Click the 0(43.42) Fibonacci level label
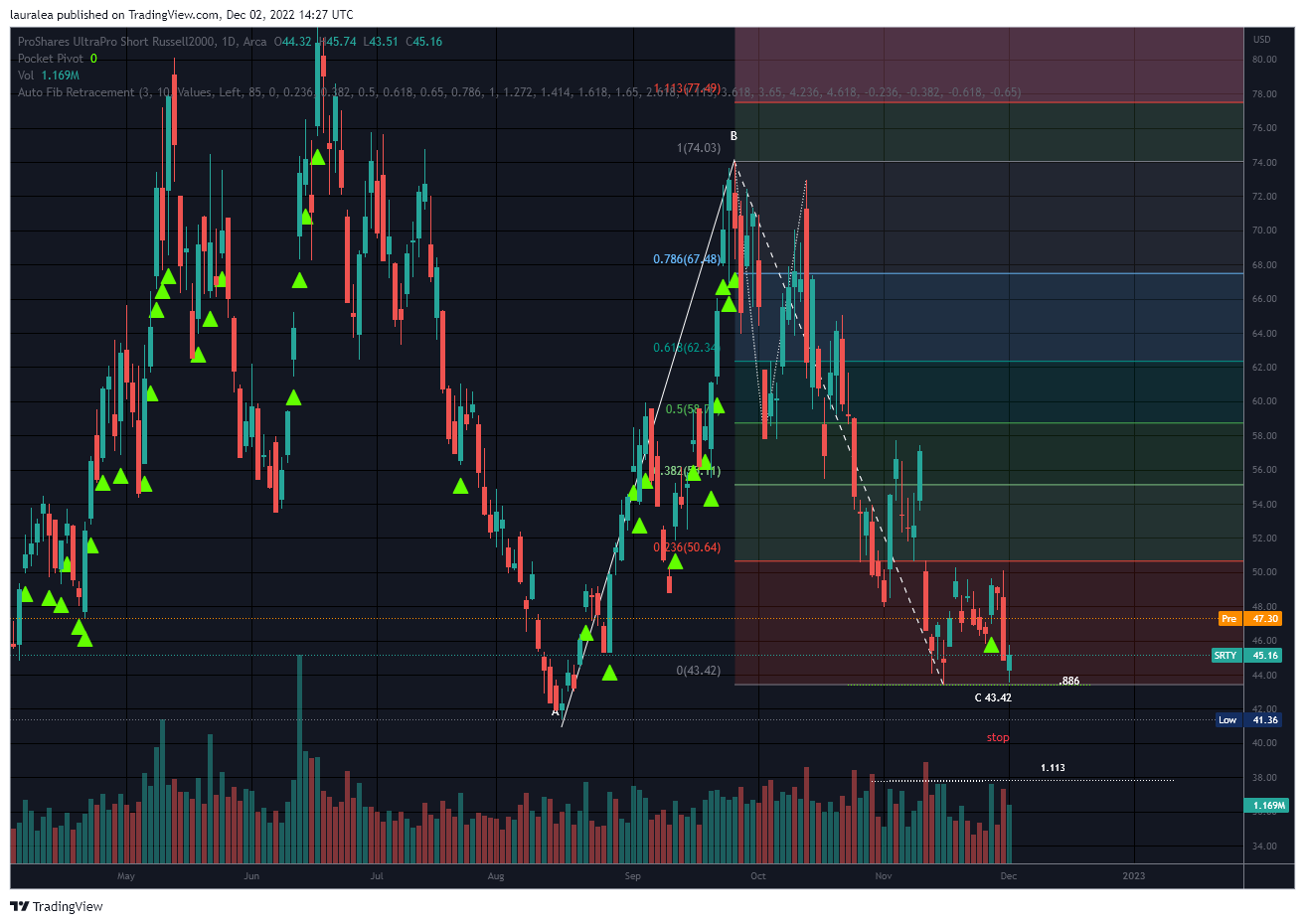The image size is (1305, 924). (x=699, y=671)
